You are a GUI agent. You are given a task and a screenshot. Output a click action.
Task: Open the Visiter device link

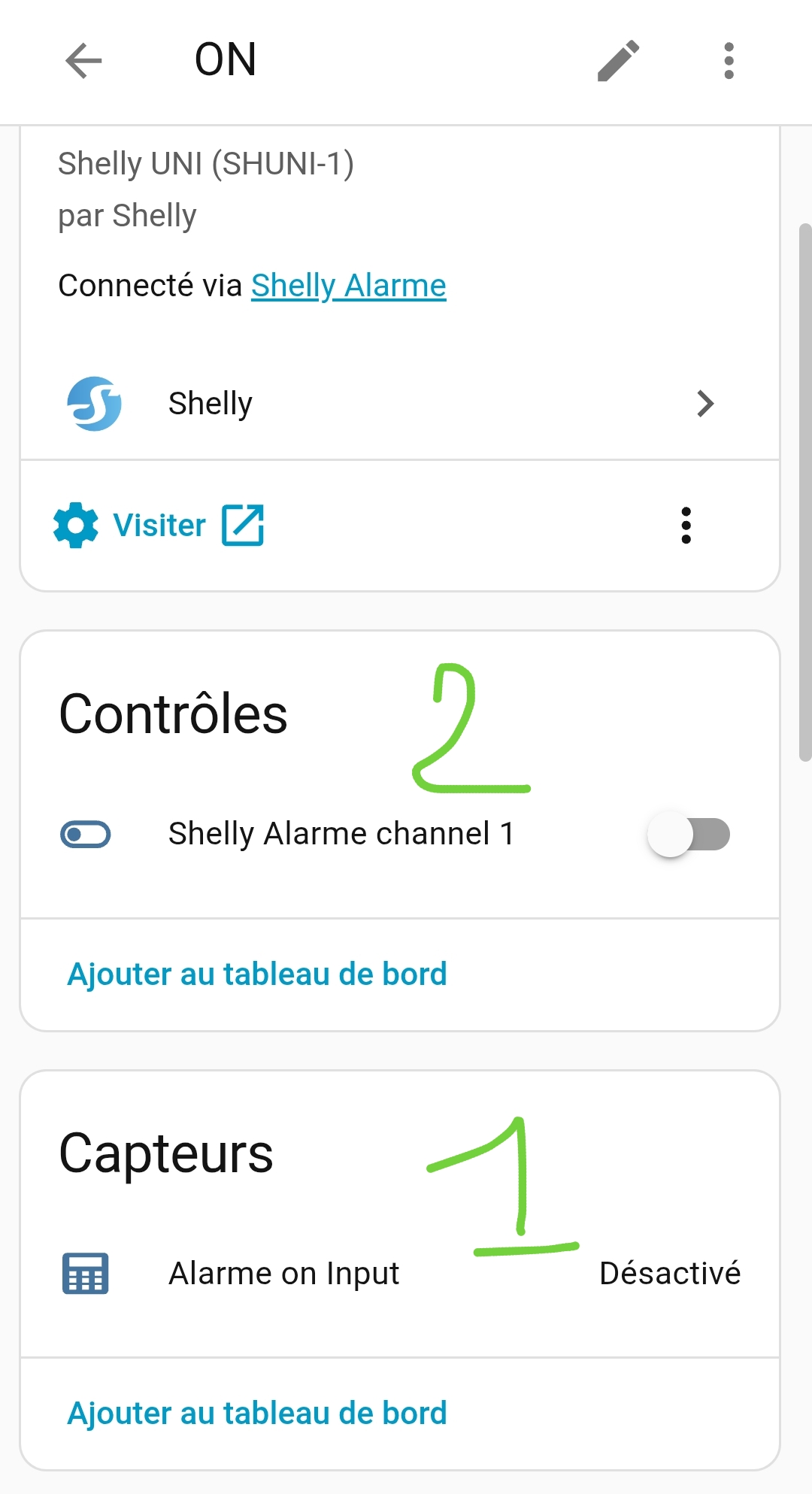(159, 526)
